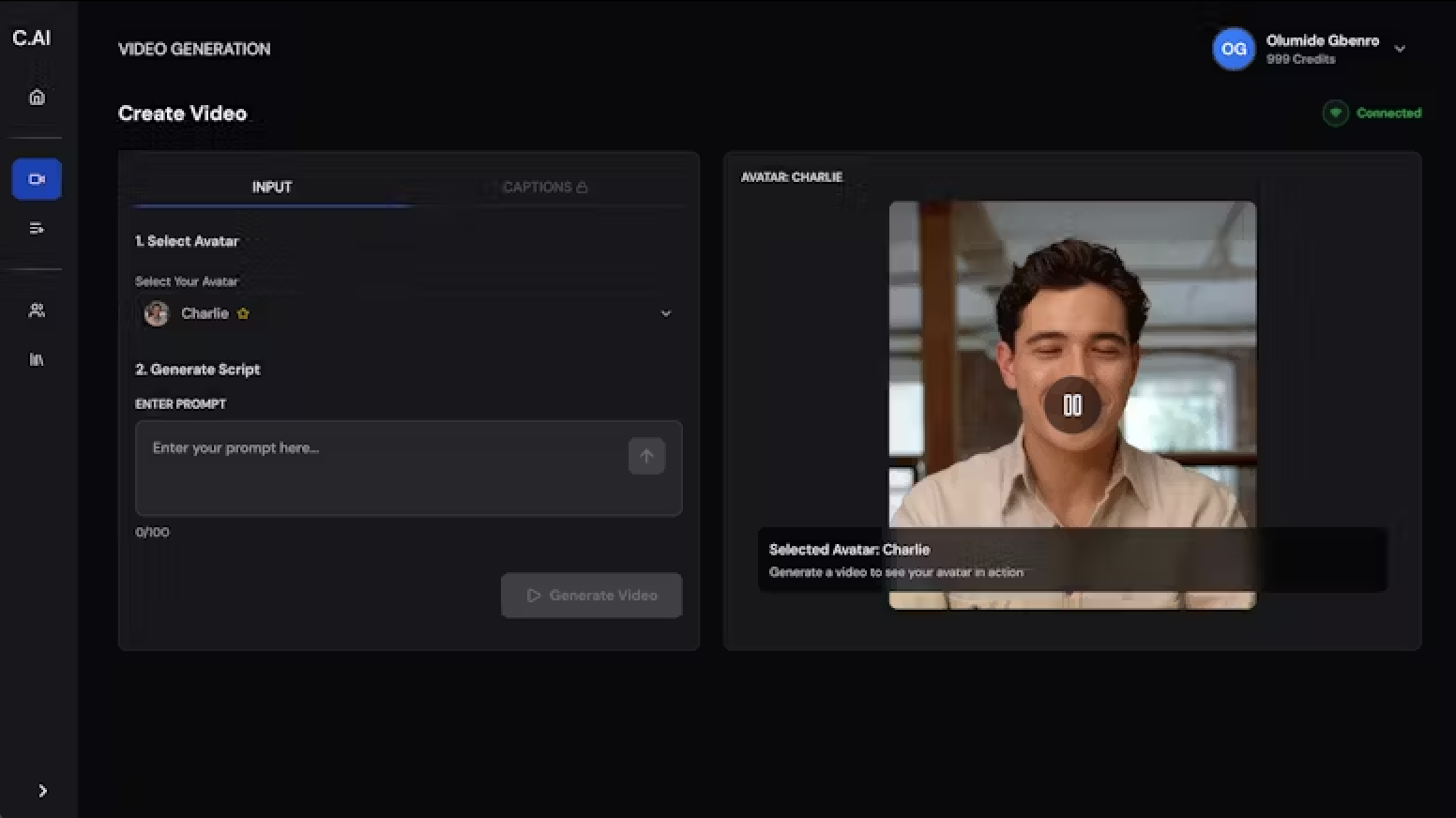Click the star icon next to Charlie
1456x818 pixels.
243,313
